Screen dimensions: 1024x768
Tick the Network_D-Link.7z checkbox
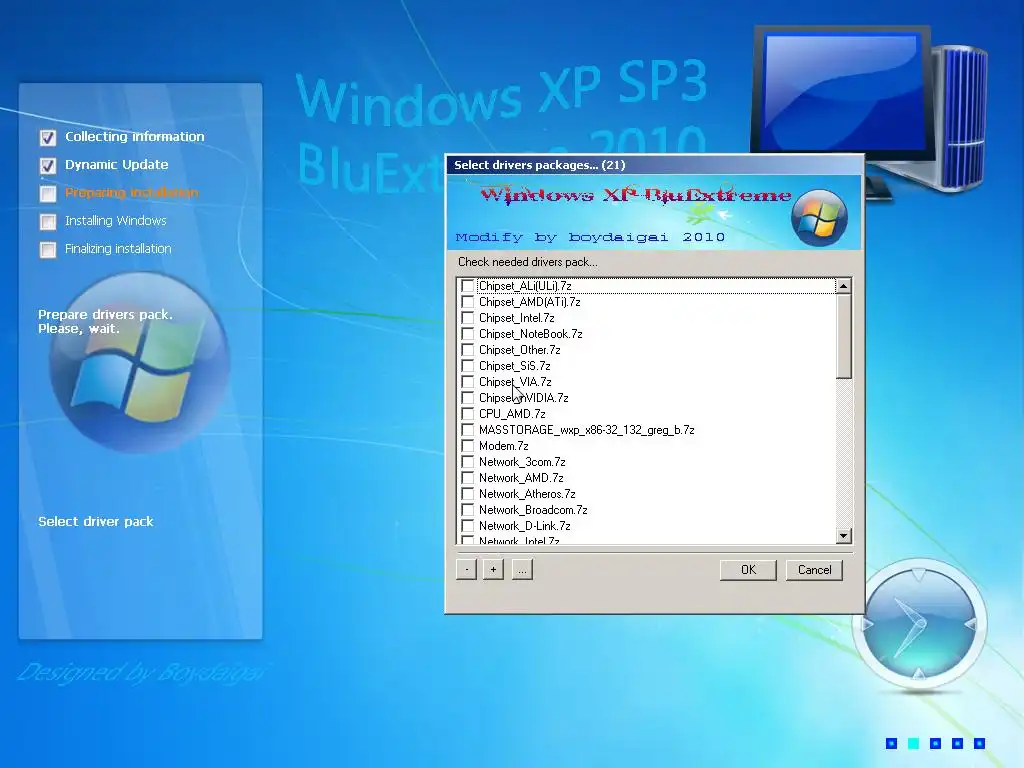pyautogui.click(x=468, y=526)
